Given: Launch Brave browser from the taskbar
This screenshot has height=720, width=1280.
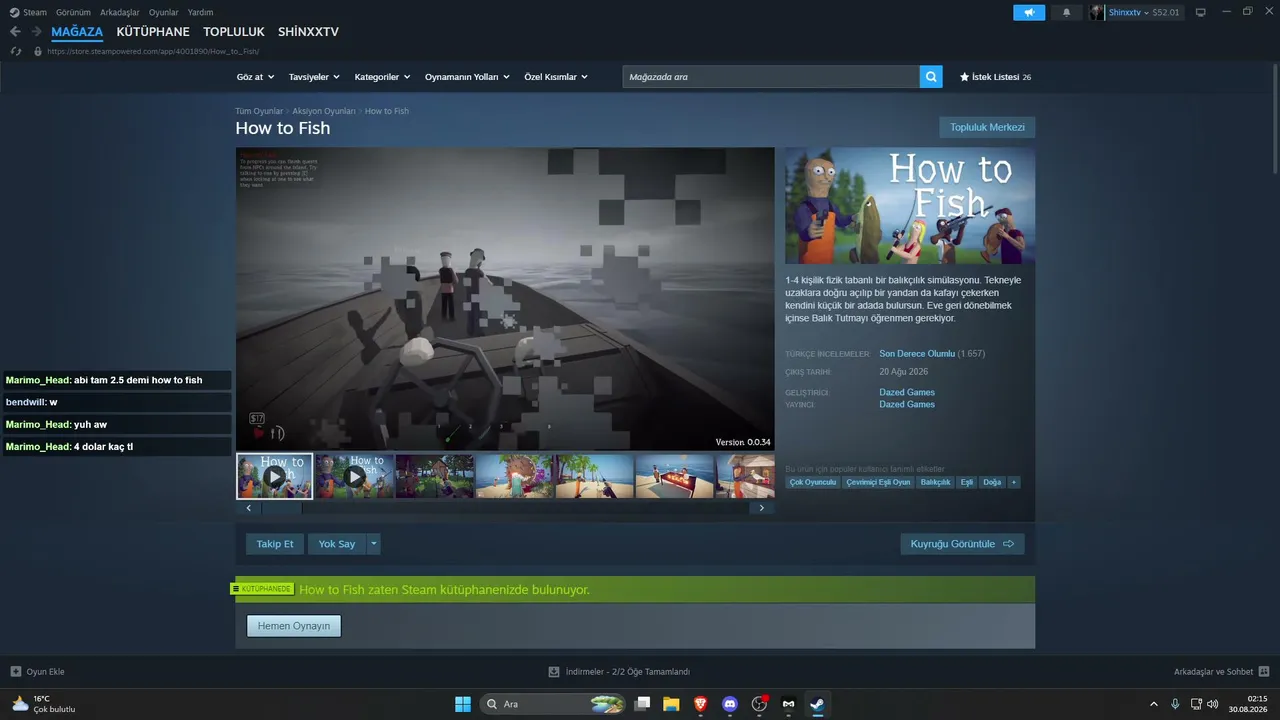Looking at the screenshot, I should (x=700, y=704).
